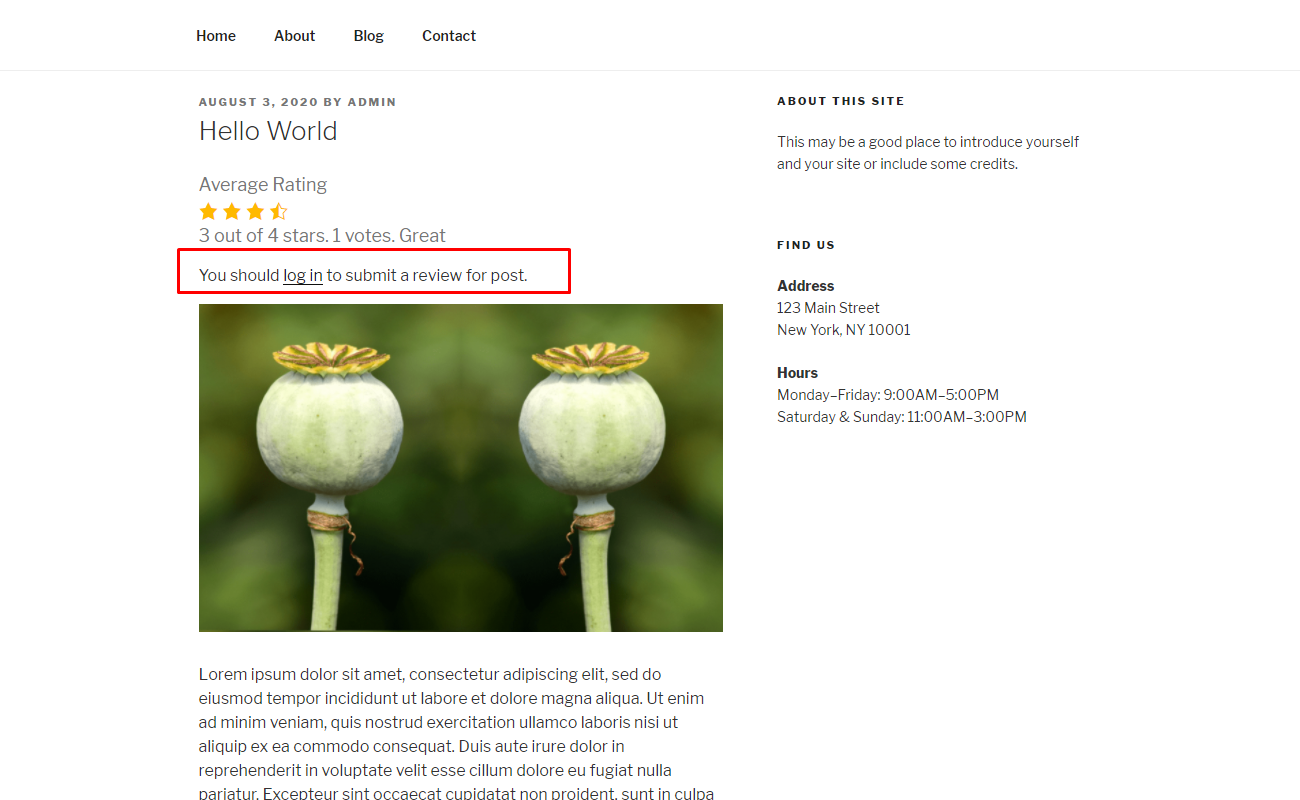Click 'Saturday & Sunday: 11:00AM–3:00PM' text
This screenshot has height=800, width=1300.
pyautogui.click(x=902, y=417)
